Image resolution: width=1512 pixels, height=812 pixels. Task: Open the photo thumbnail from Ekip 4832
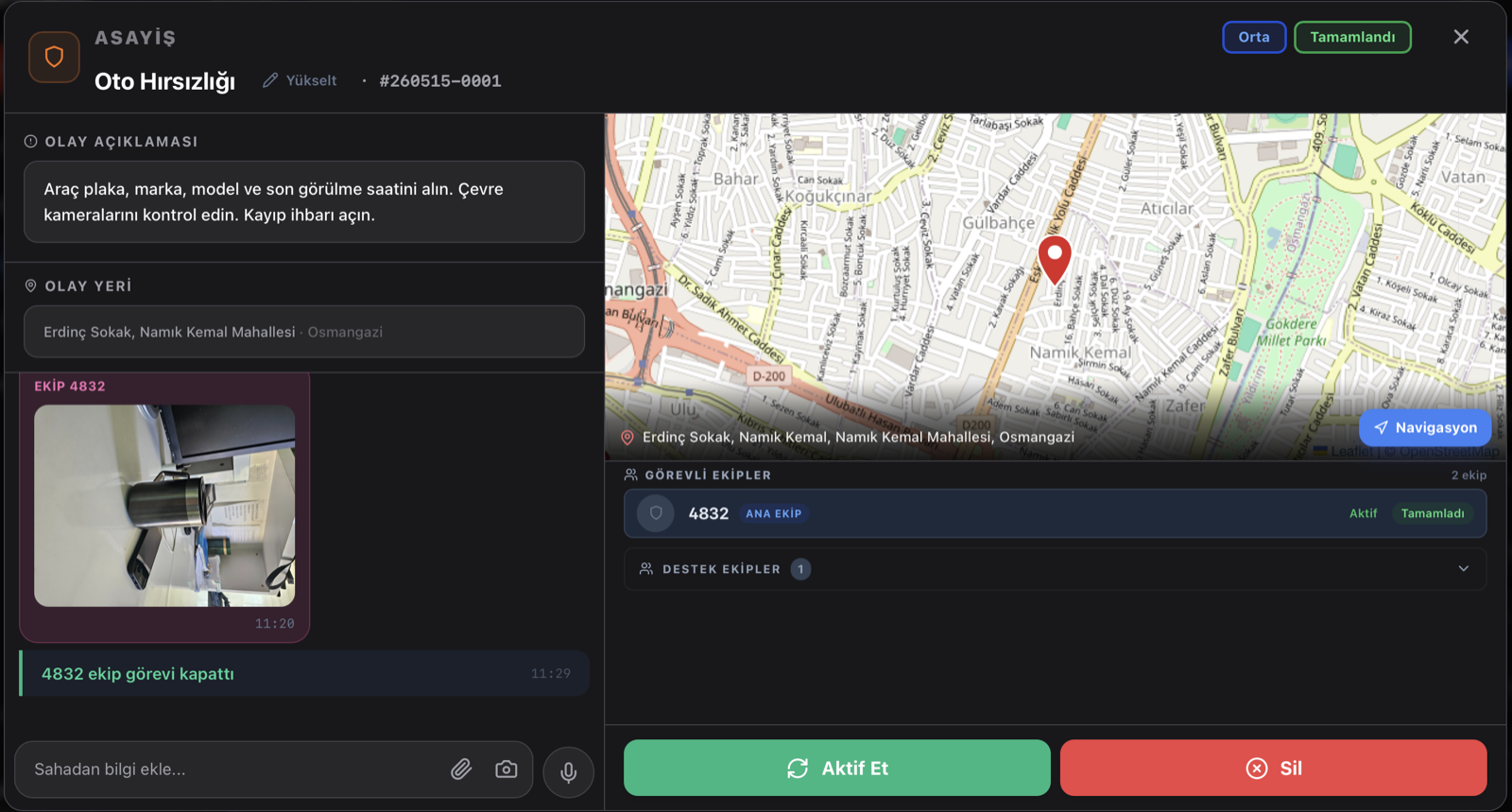pos(164,506)
